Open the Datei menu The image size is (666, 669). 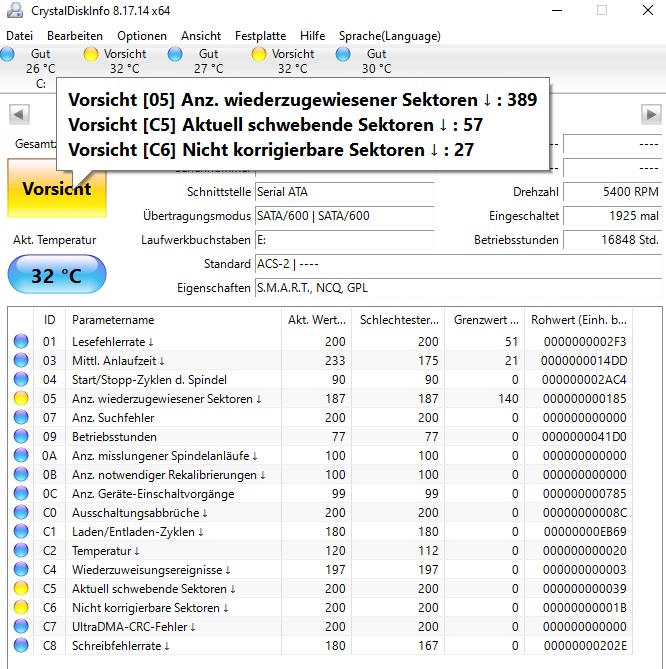pos(19,36)
